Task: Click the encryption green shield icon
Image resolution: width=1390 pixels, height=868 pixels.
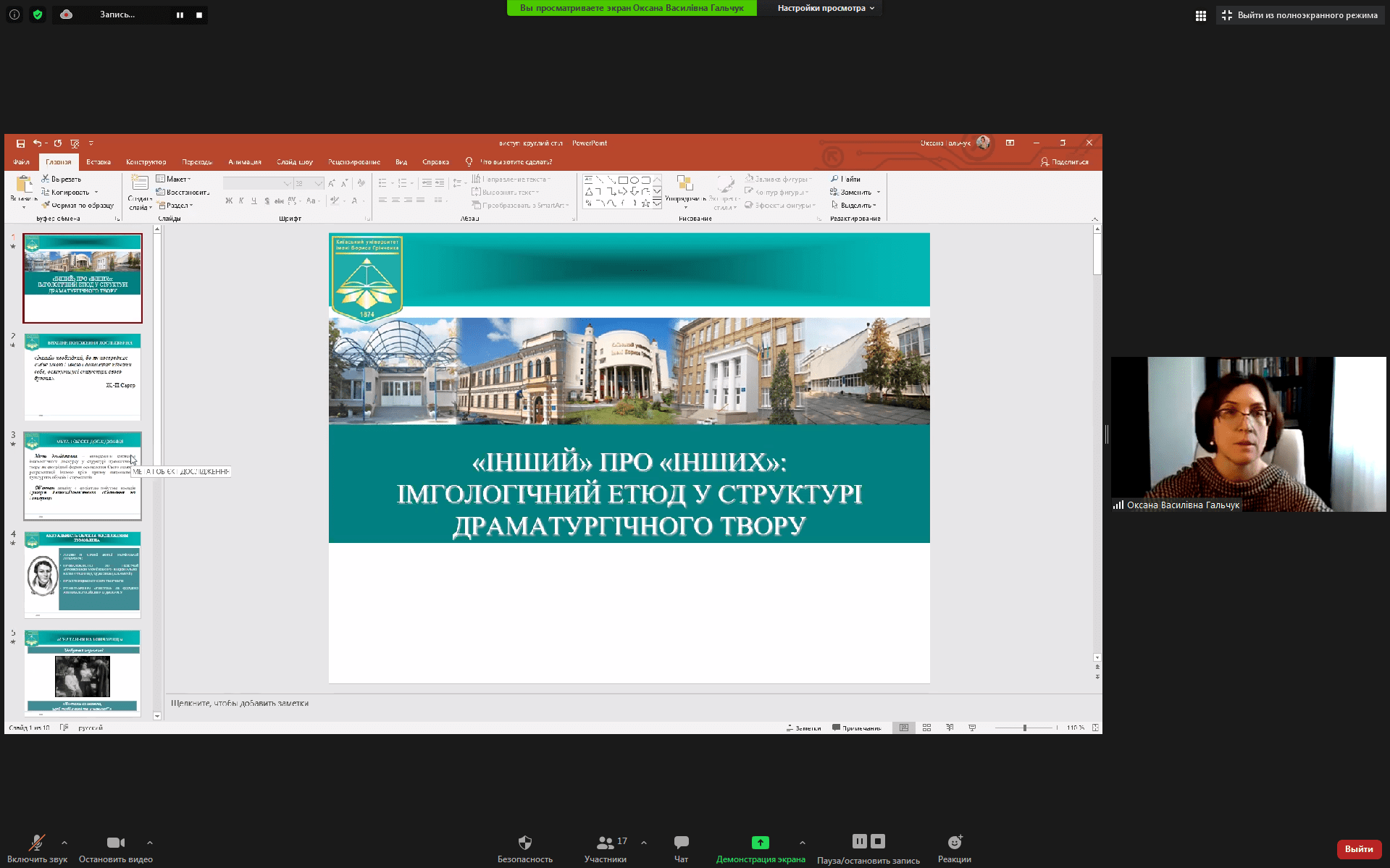Action: click(x=38, y=14)
